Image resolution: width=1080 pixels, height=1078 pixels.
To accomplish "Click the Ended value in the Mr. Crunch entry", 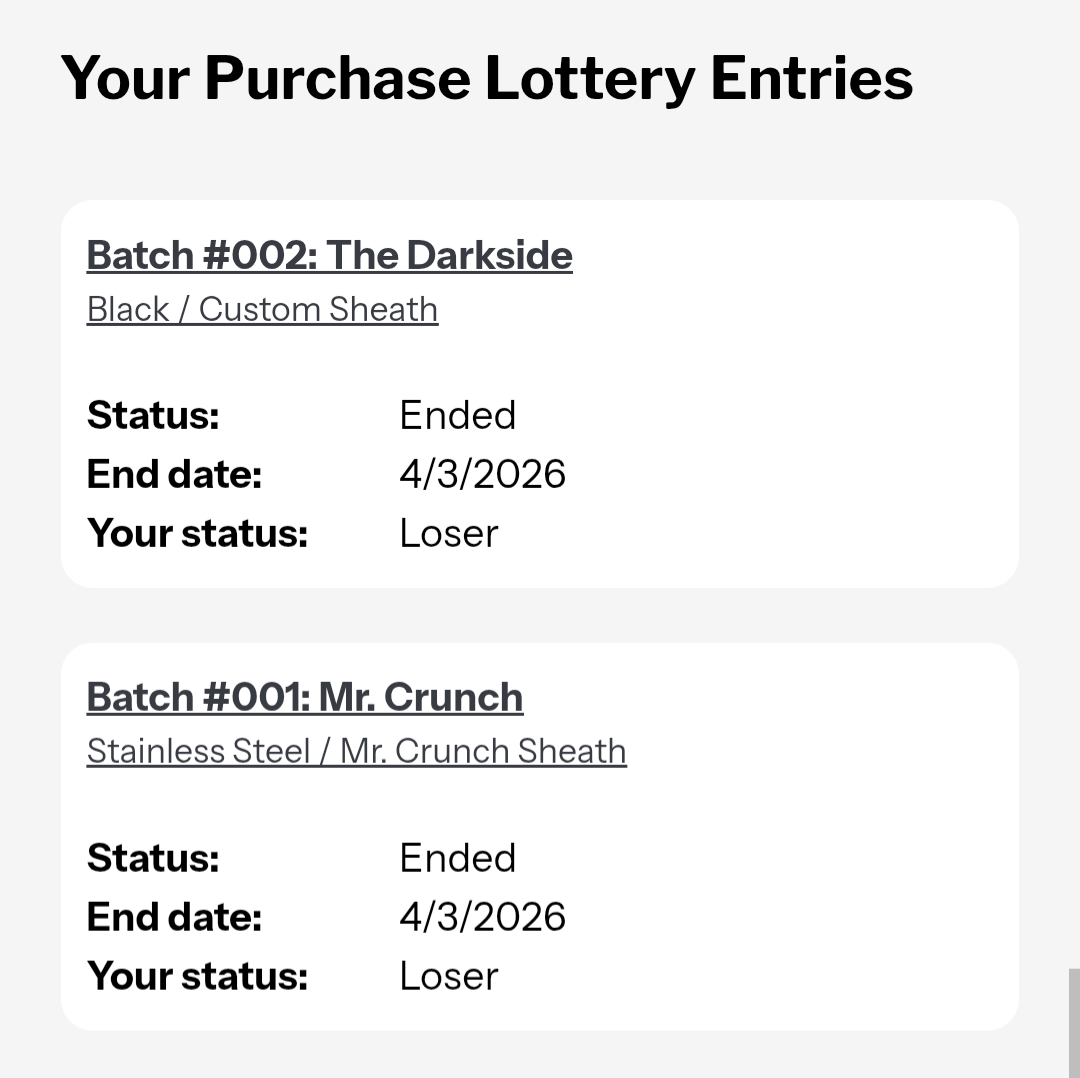I will pos(457,859).
